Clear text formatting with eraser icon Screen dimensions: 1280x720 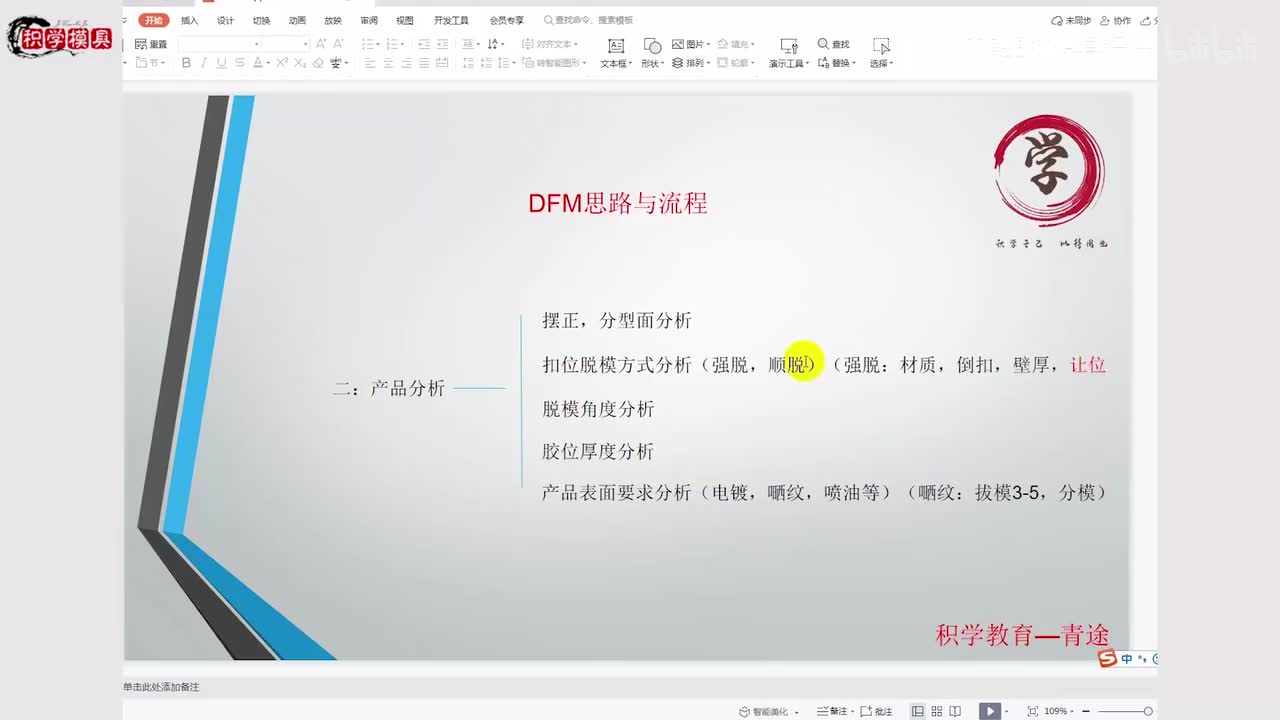click(x=318, y=63)
